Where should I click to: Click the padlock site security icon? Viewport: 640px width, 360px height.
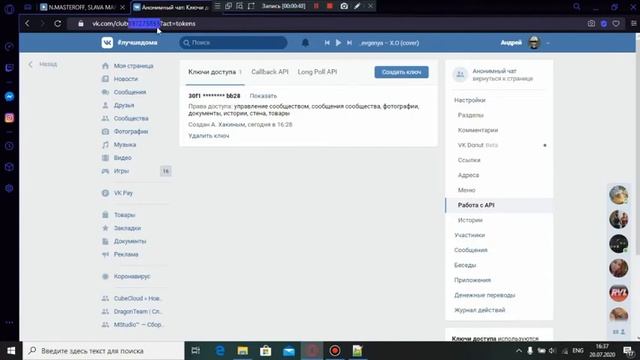coord(81,24)
